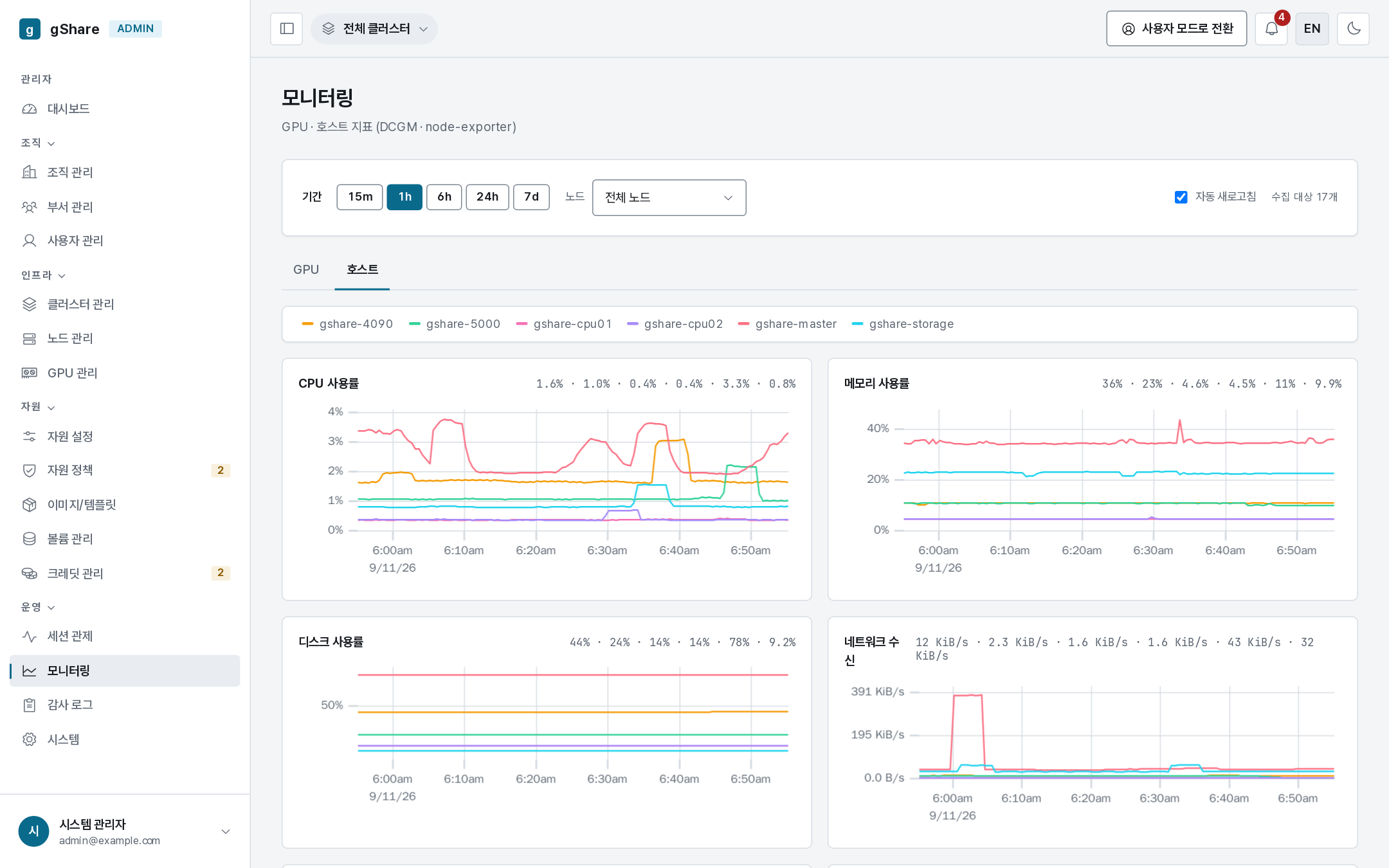The image size is (1389, 868).
Task: Open 자원 정책 shield icon
Action: pyautogui.click(x=30, y=470)
